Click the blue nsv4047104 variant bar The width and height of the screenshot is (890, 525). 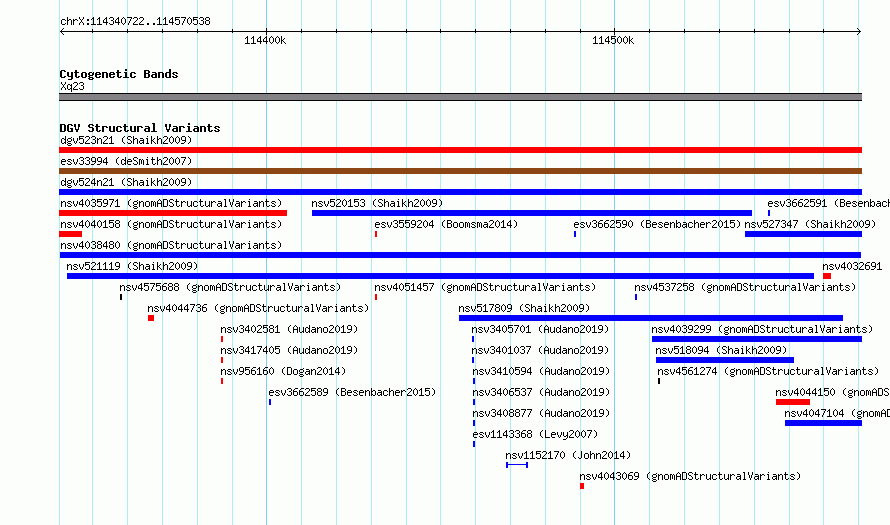click(x=824, y=423)
